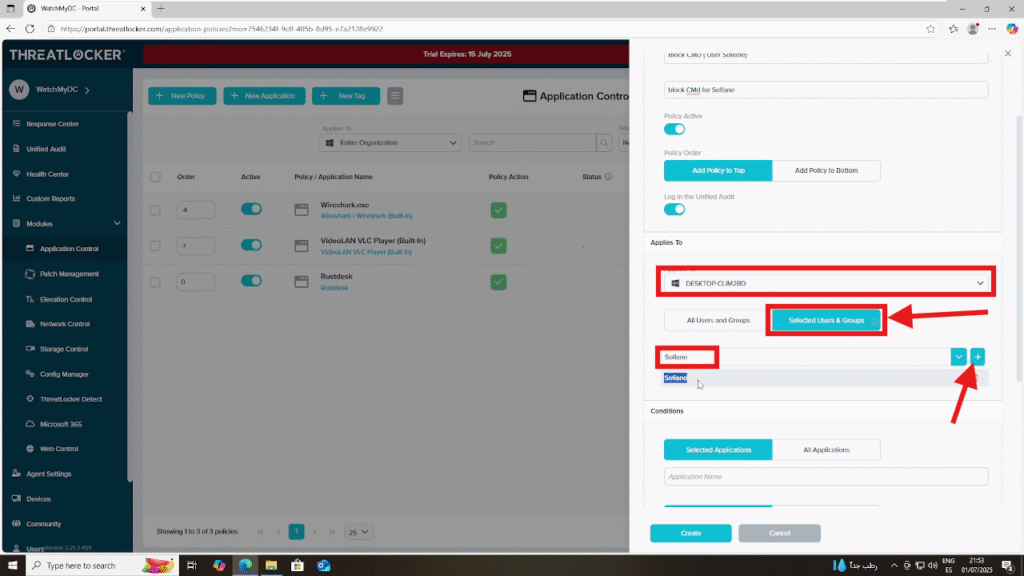The image size is (1024, 576).
Task: Open Devices in sidebar
Action: [x=38, y=499]
